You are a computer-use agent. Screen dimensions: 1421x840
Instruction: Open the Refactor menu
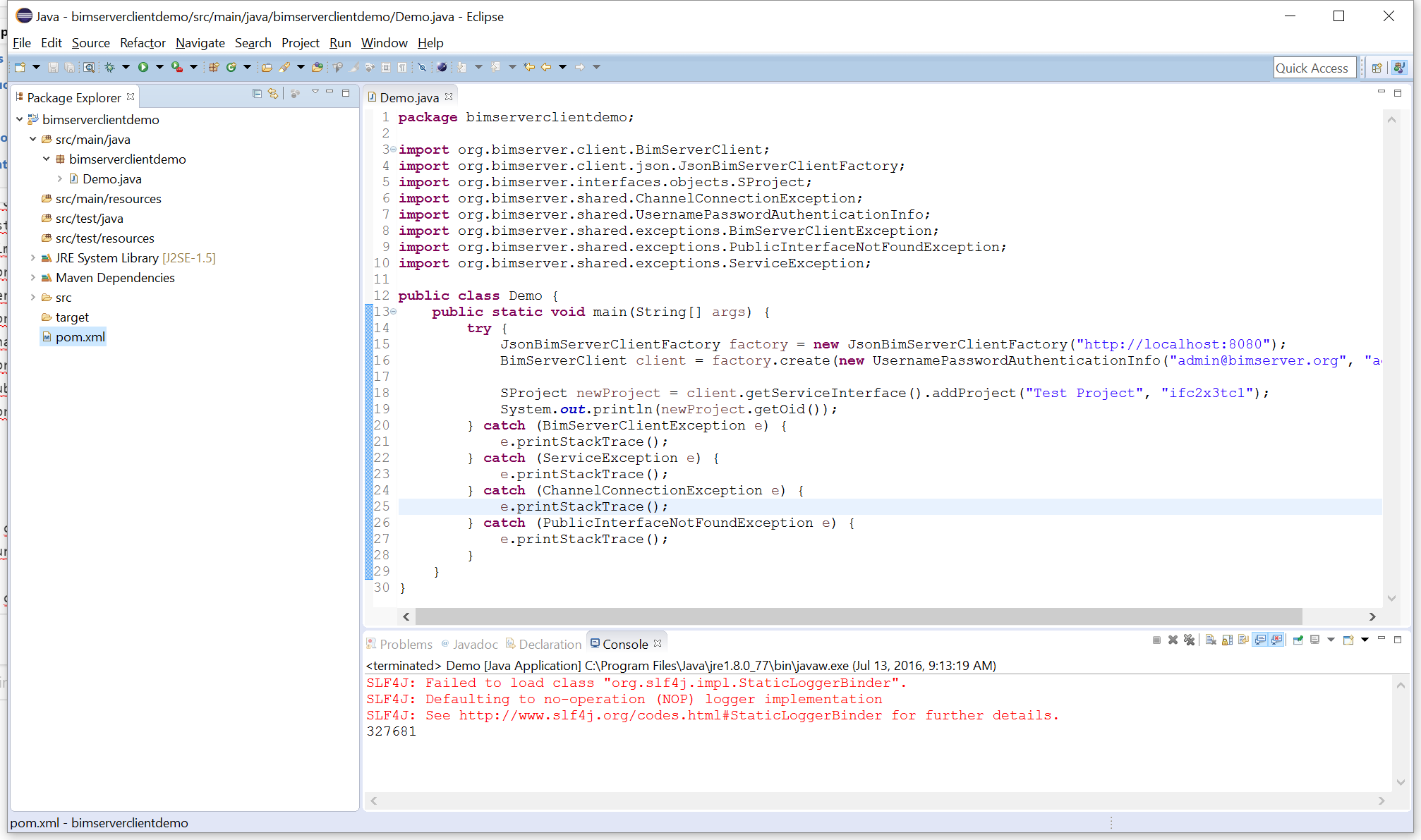(x=143, y=43)
